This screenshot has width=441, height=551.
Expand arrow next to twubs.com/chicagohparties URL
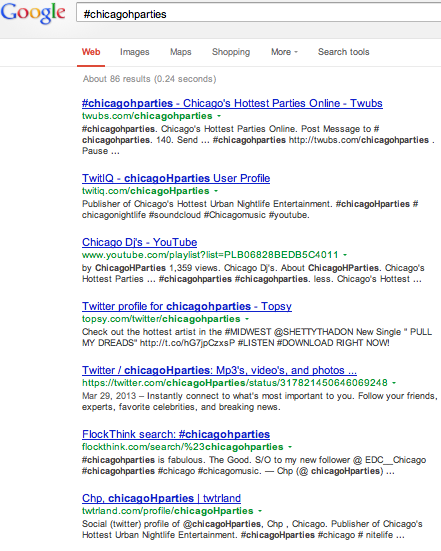click(x=219, y=116)
